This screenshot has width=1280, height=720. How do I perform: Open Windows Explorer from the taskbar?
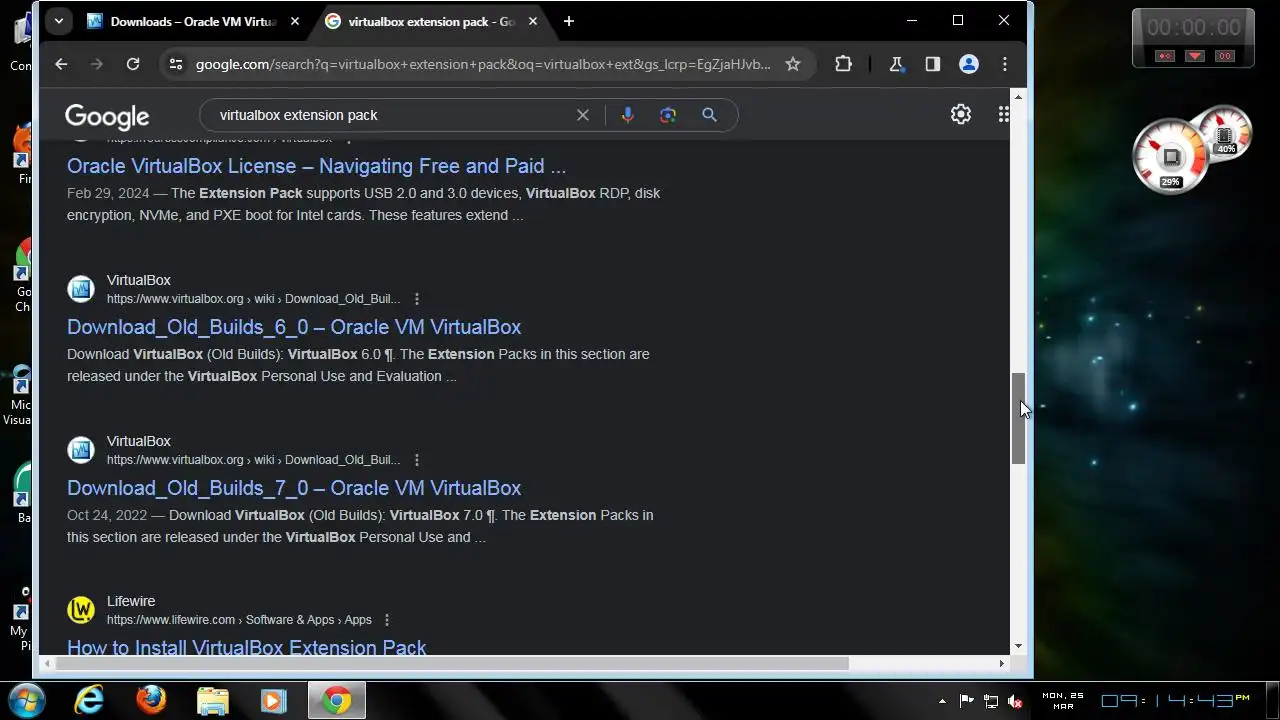click(x=213, y=700)
